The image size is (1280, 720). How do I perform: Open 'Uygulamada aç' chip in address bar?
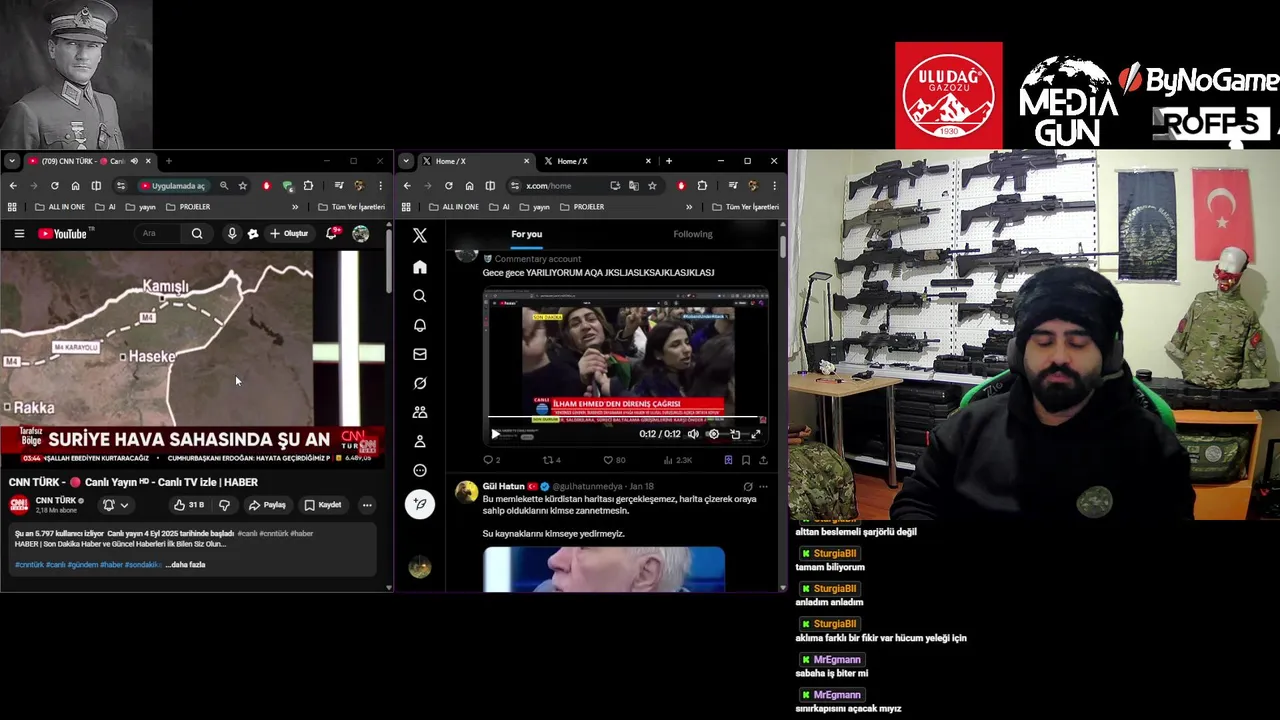coord(172,186)
